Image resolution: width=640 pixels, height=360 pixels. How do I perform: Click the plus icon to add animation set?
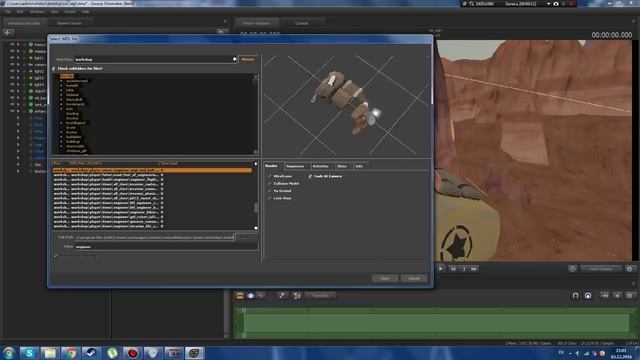click(8, 32)
